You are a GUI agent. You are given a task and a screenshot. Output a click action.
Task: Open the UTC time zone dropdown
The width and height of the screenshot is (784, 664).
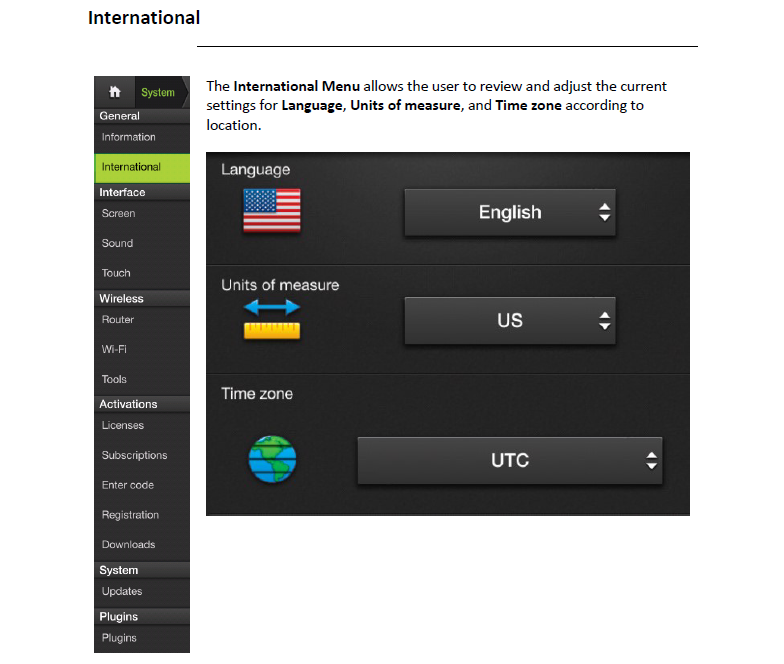click(x=510, y=460)
